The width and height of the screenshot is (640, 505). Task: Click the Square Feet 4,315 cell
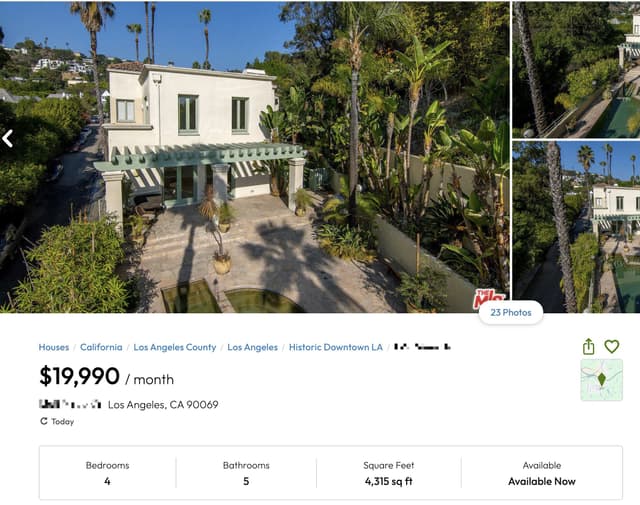(x=389, y=473)
